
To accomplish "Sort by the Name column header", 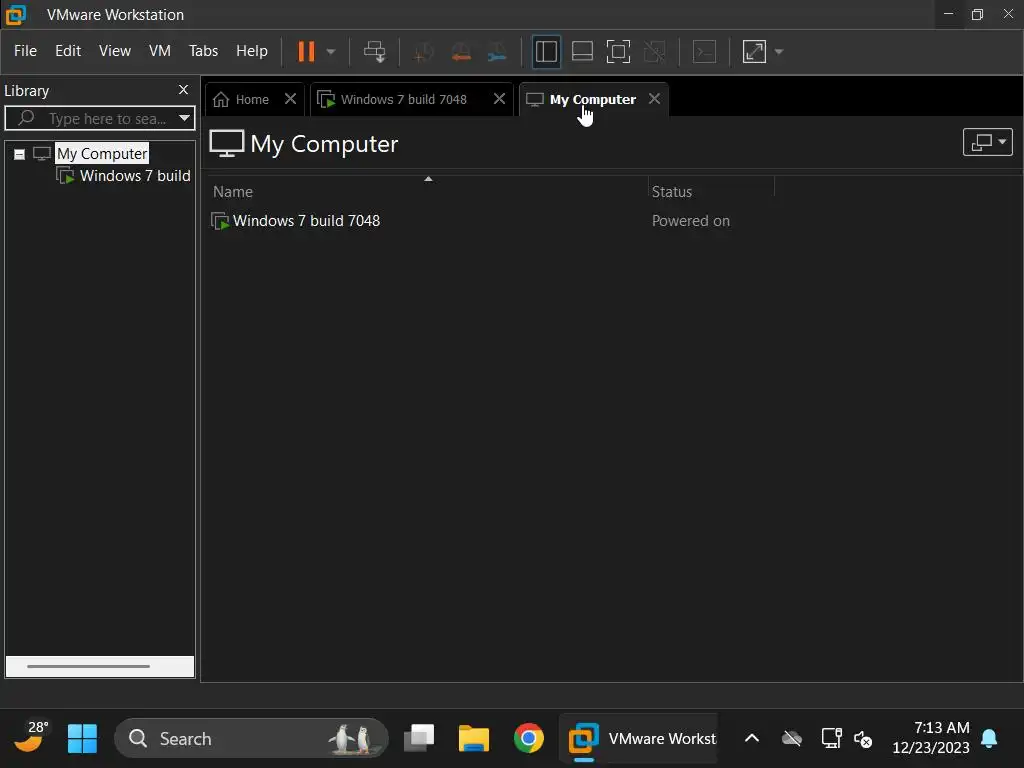I will 232,191.
